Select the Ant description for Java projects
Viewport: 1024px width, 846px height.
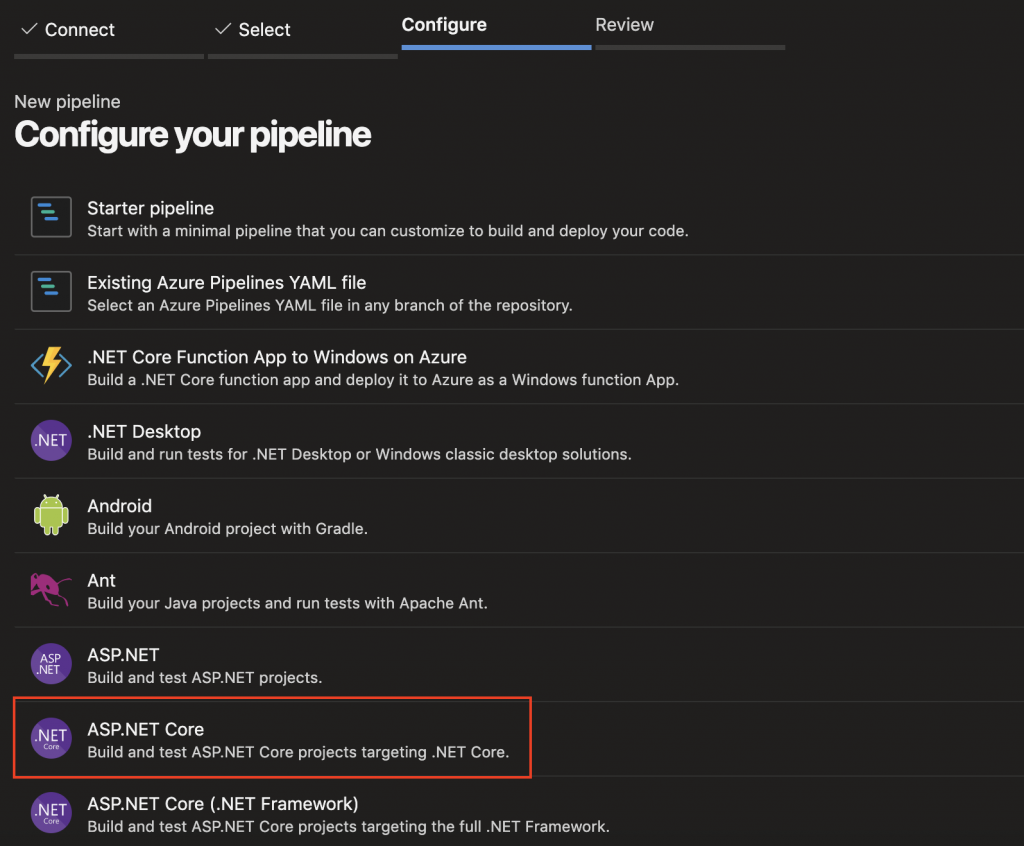coord(286,603)
